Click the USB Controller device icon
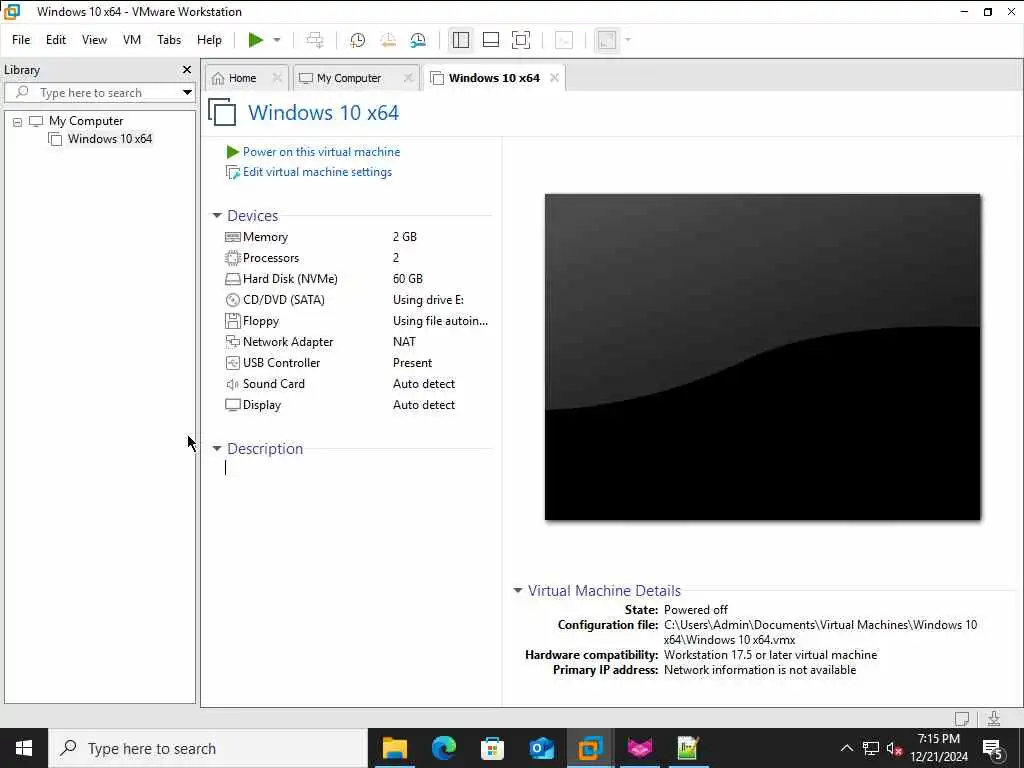 click(x=232, y=362)
